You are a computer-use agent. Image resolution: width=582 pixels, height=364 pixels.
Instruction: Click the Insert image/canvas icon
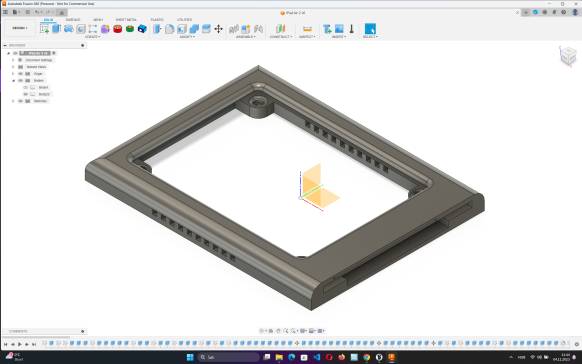click(x=339, y=29)
